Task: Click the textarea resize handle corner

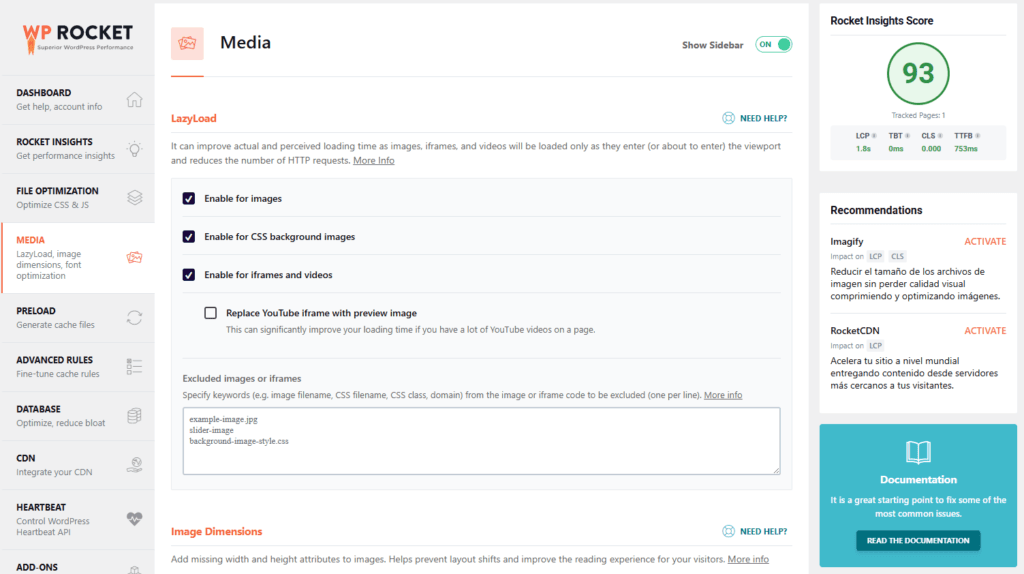Action: 776,470
